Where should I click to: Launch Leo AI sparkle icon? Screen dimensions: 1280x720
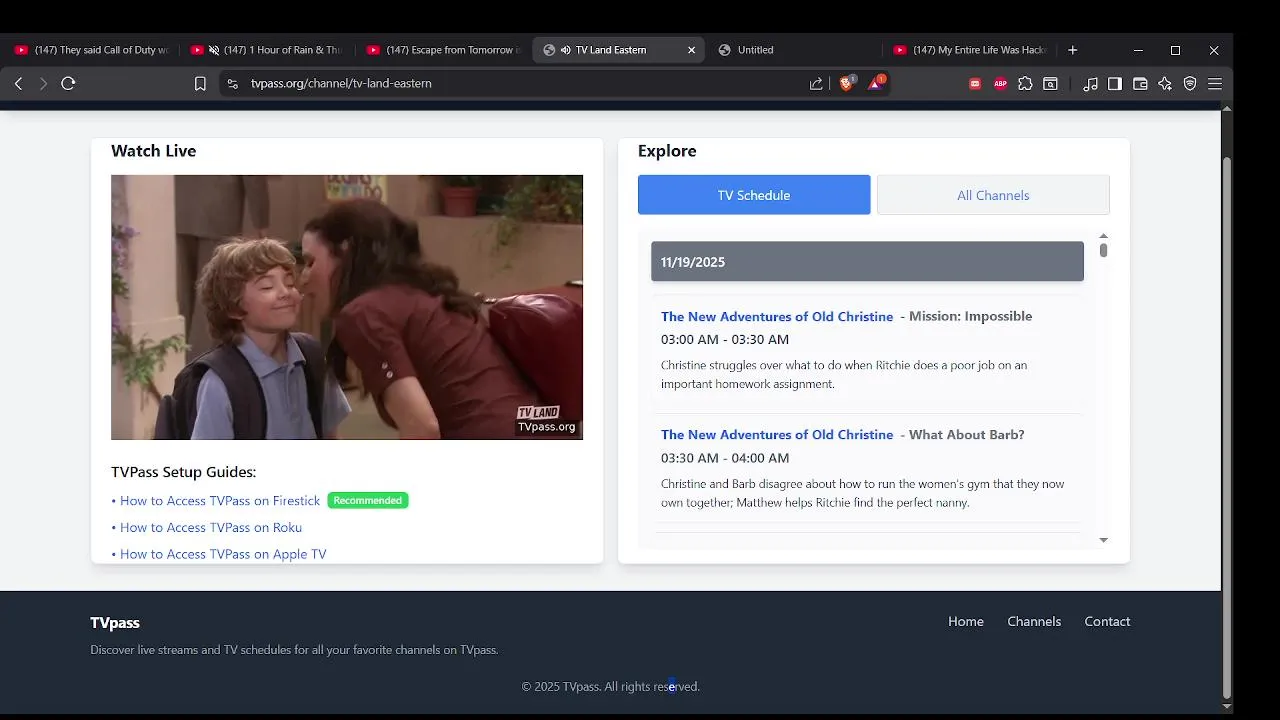coord(1165,84)
